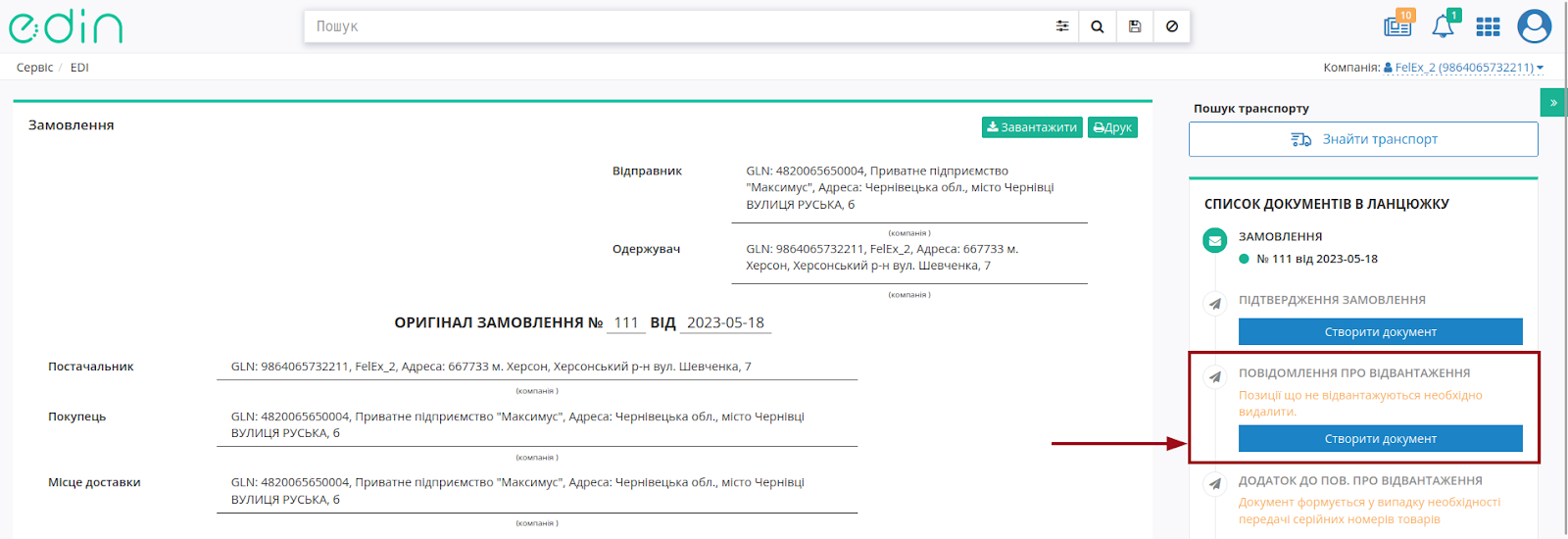The image size is (1568, 539).
Task: Click the magnifier search icon
Action: tap(1098, 26)
